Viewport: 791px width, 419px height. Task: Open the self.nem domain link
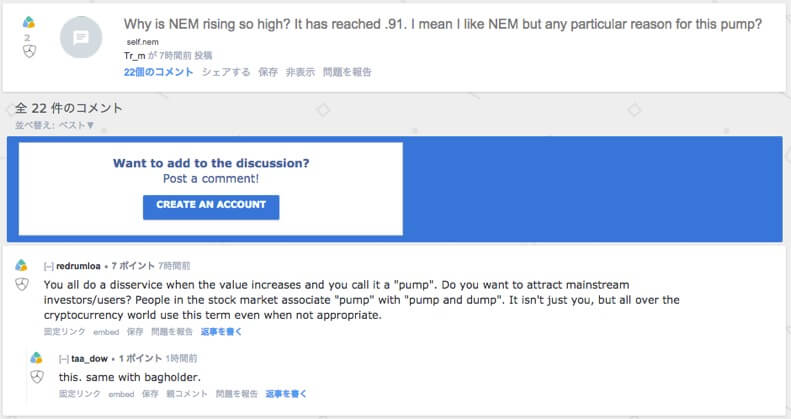coord(142,42)
